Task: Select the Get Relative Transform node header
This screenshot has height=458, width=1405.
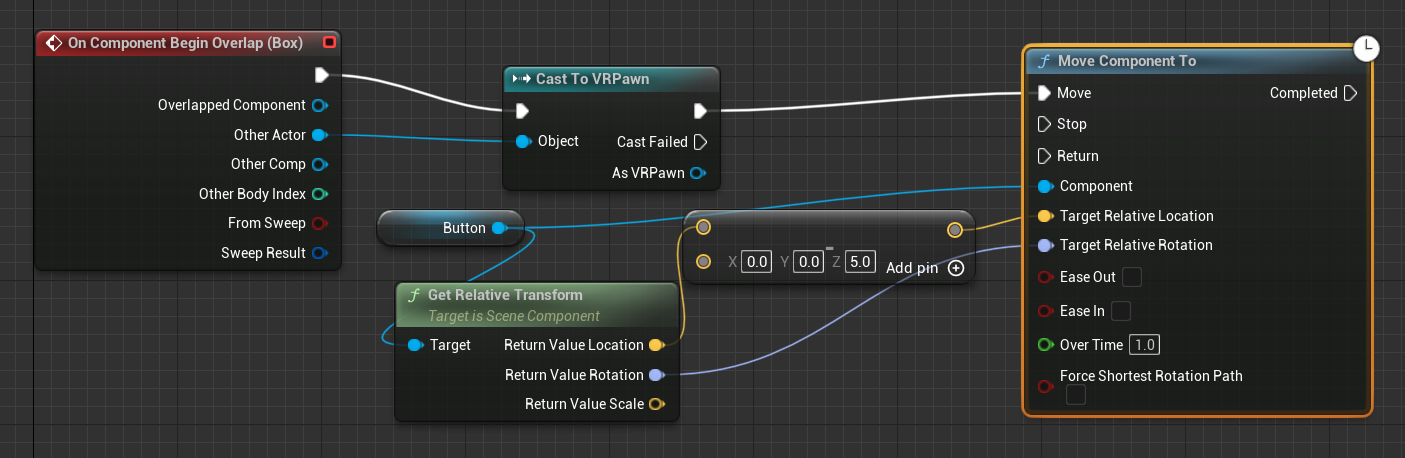Action: [x=505, y=295]
